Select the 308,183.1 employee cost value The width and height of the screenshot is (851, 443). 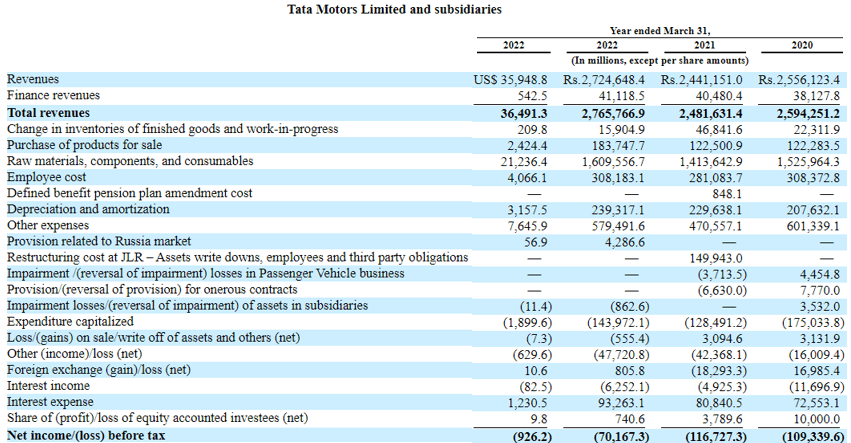pyautogui.click(x=618, y=178)
